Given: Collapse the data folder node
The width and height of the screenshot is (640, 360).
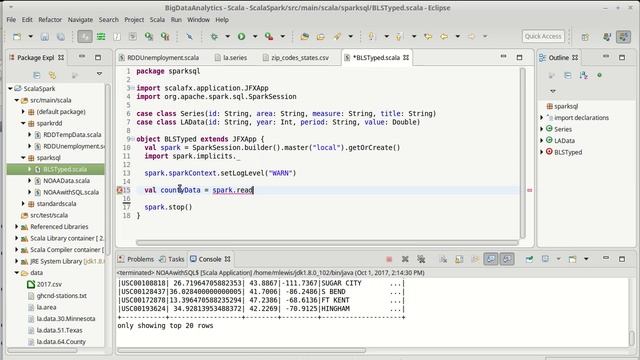Looking at the screenshot, I should [x=17, y=272].
